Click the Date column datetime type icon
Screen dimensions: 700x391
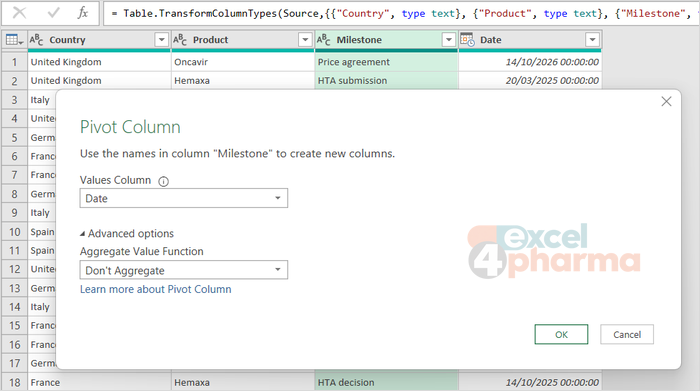[x=467, y=40]
